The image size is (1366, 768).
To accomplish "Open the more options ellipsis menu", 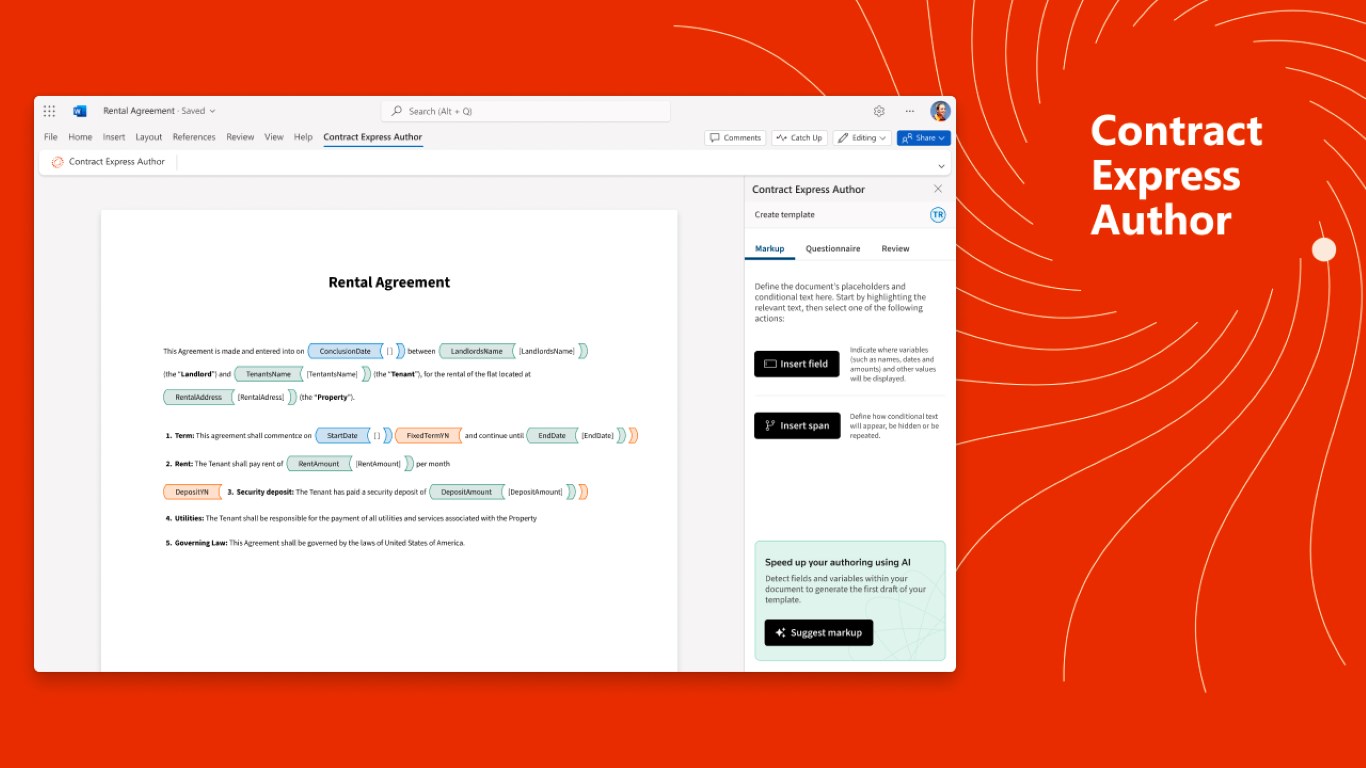I will point(909,111).
